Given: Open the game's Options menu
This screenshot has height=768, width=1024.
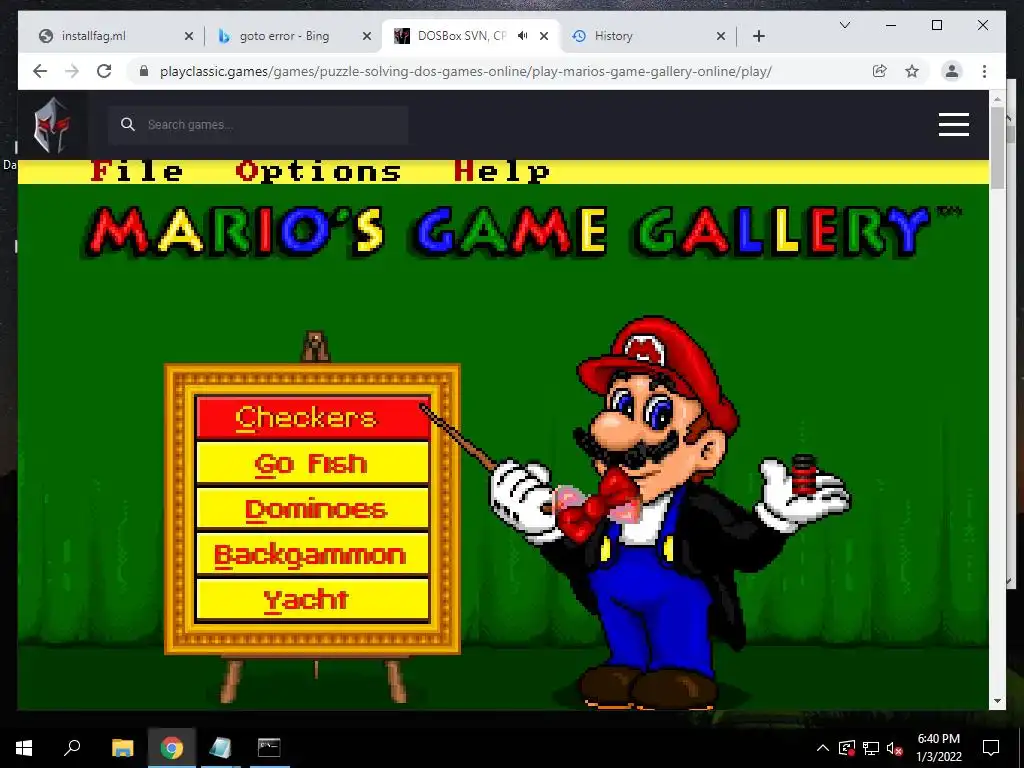Looking at the screenshot, I should point(318,172).
